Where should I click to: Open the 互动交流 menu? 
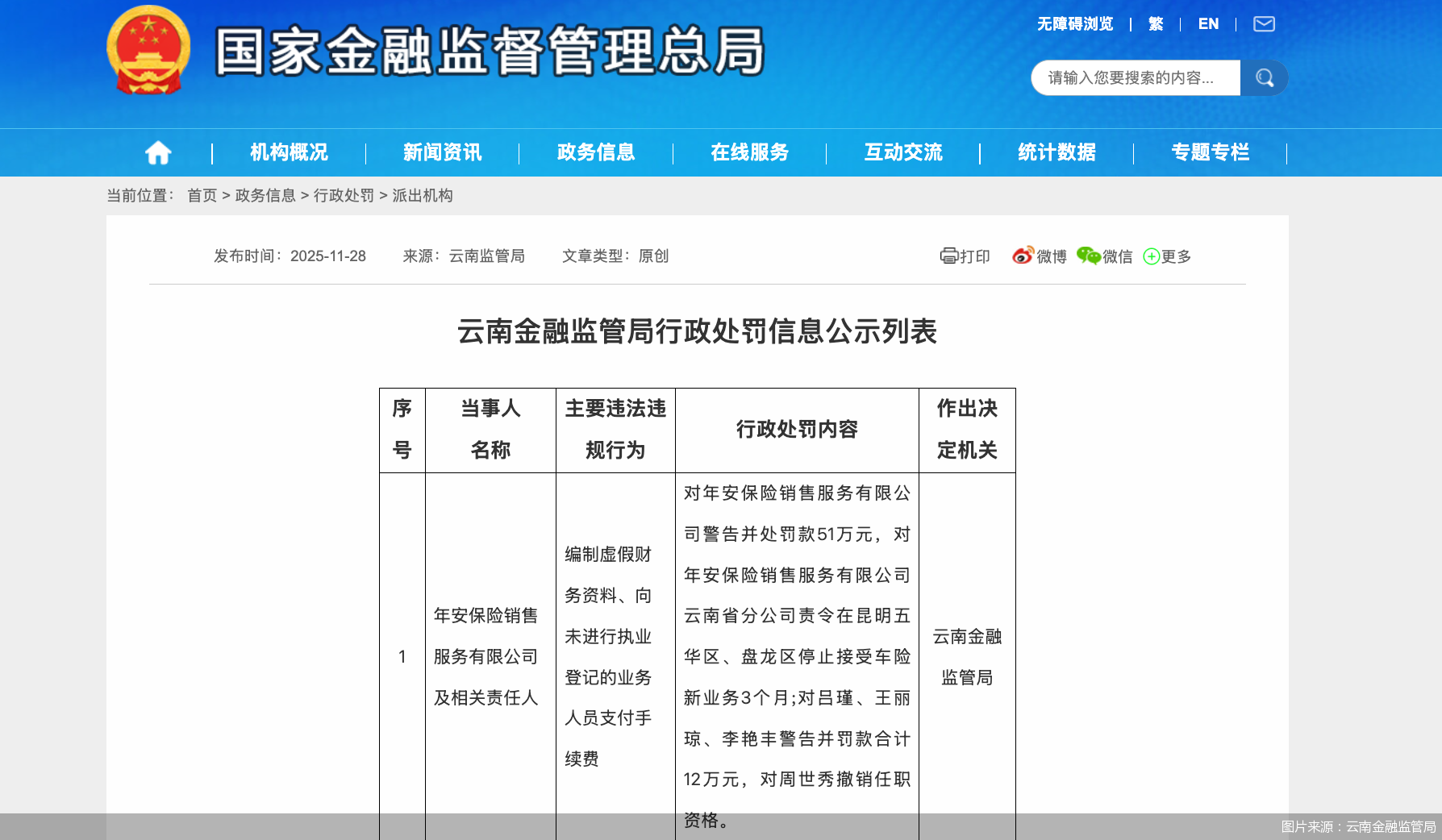[x=903, y=152]
